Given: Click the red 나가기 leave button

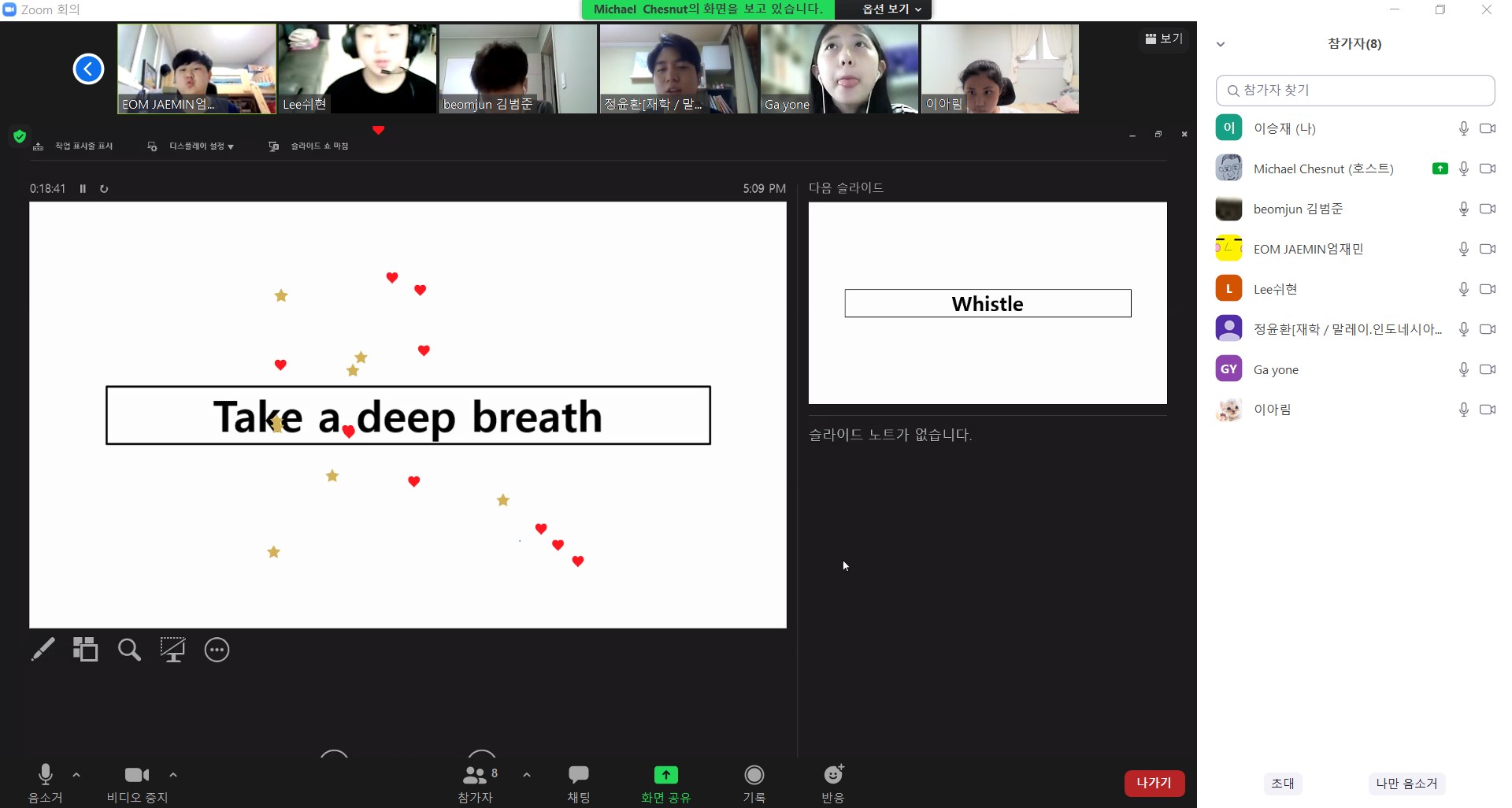Looking at the screenshot, I should coord(1154,783).
